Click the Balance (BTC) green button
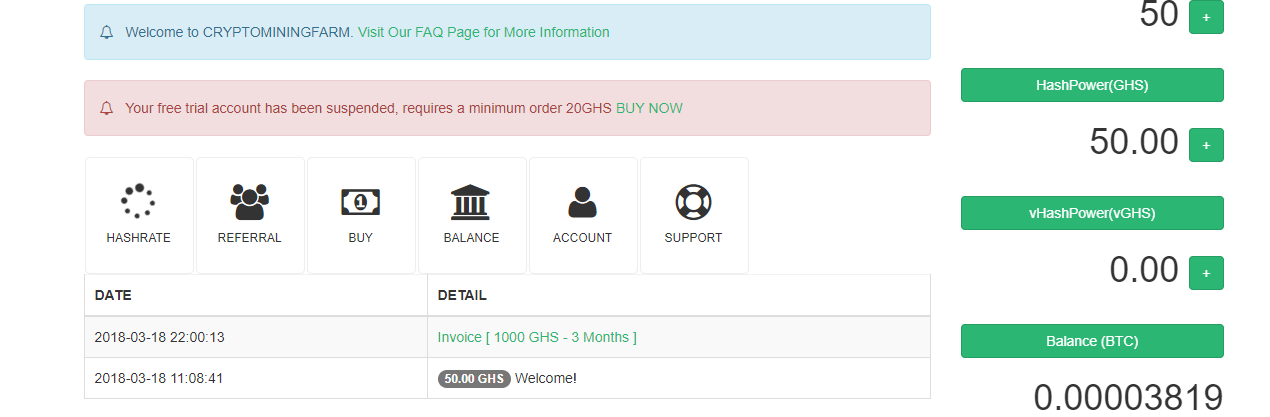The image size is (1270, 417). [1092, 341]
